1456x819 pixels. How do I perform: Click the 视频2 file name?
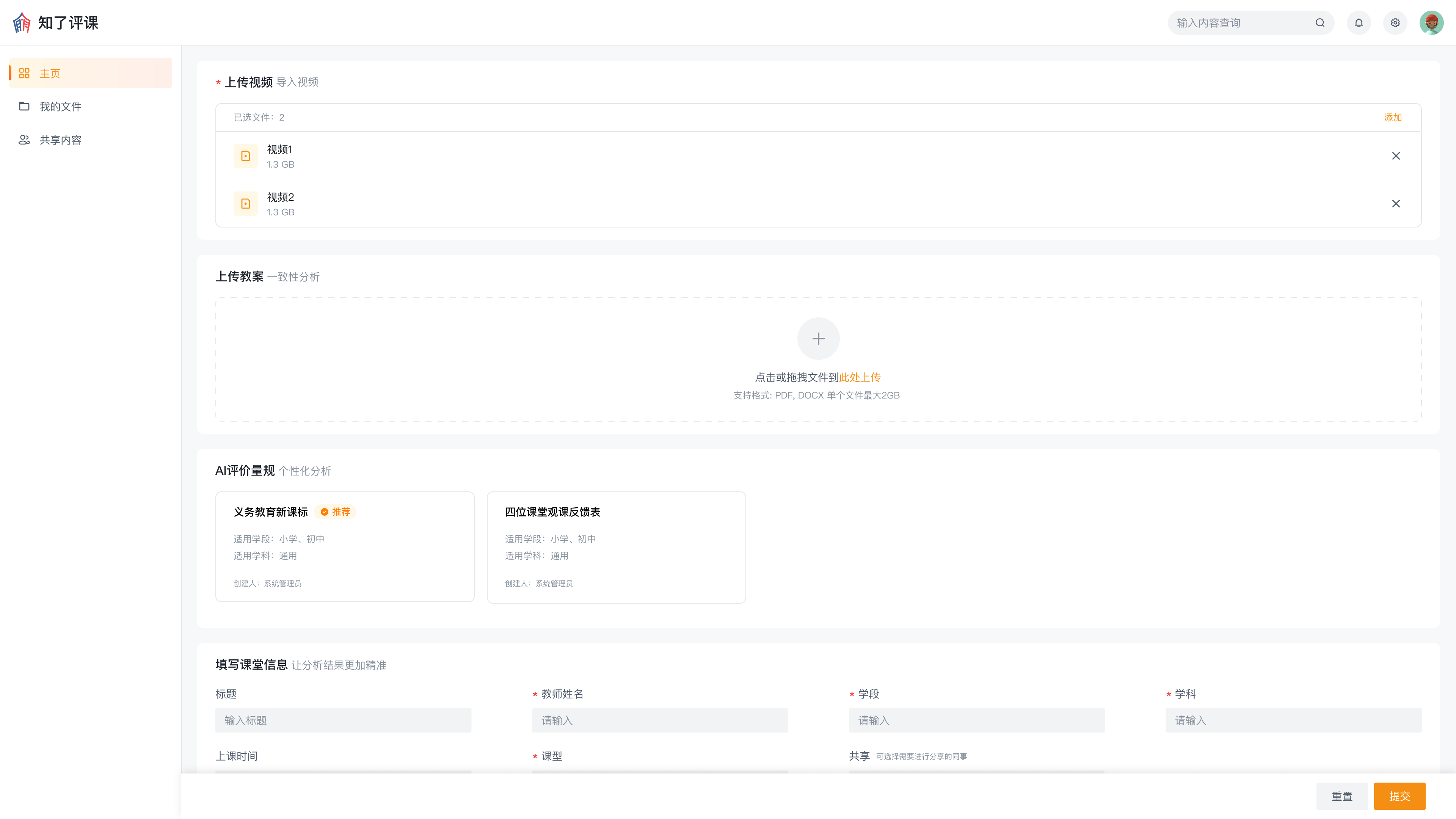280,197
